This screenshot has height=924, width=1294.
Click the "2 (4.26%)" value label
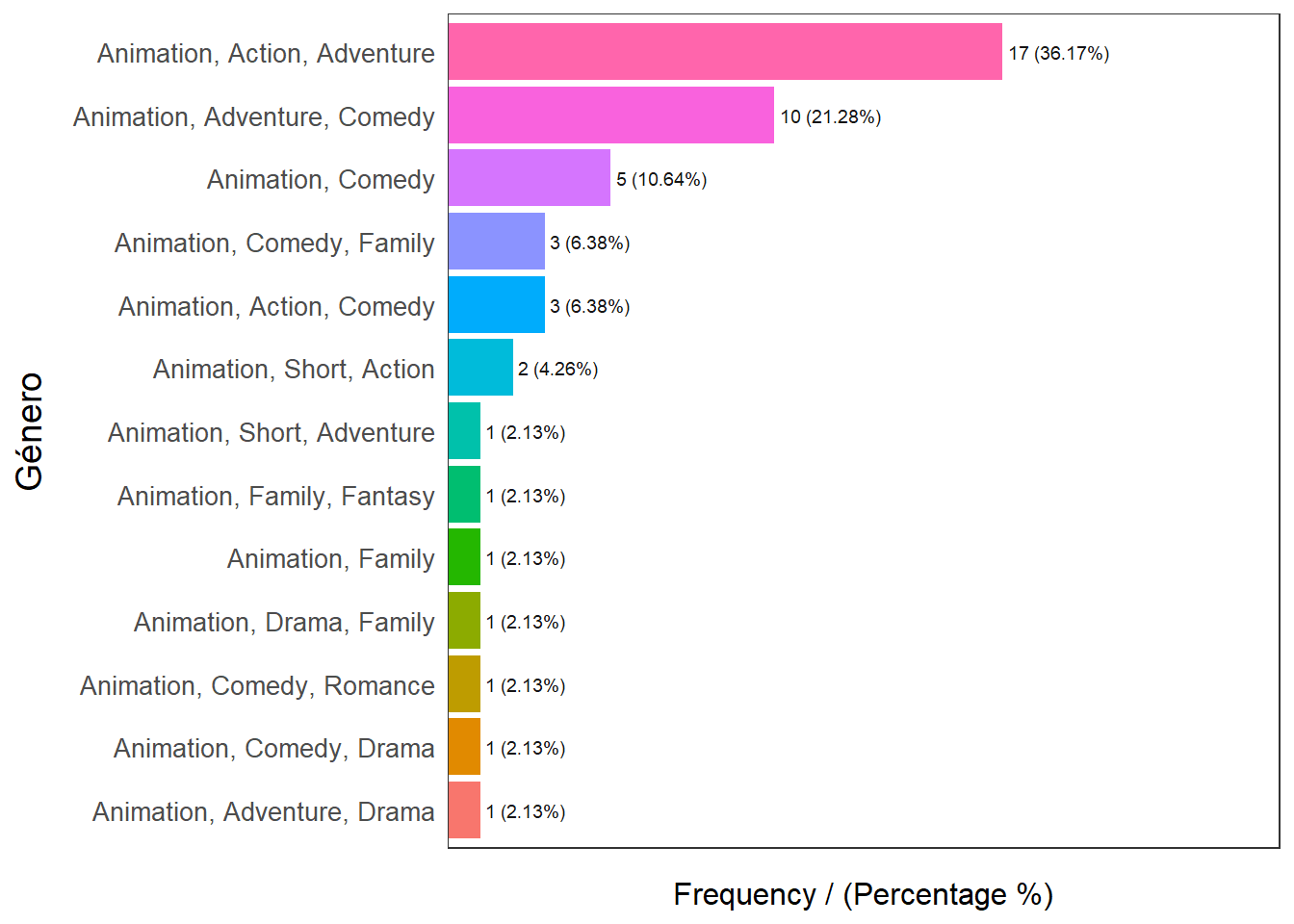point(557,369)
